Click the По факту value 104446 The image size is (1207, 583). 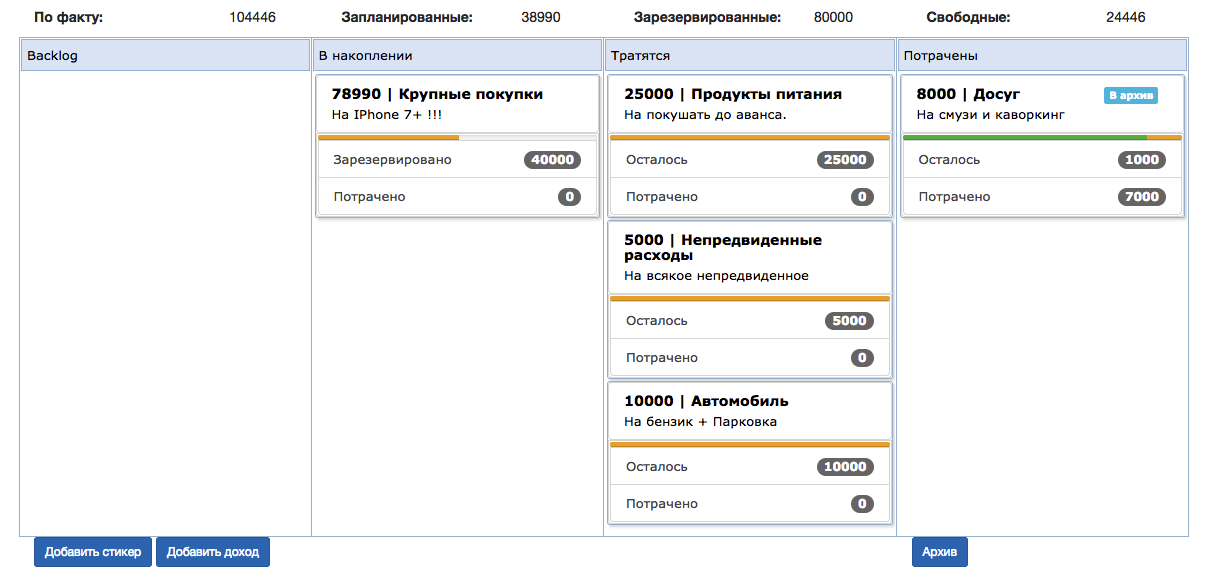(x=253, y=18)
